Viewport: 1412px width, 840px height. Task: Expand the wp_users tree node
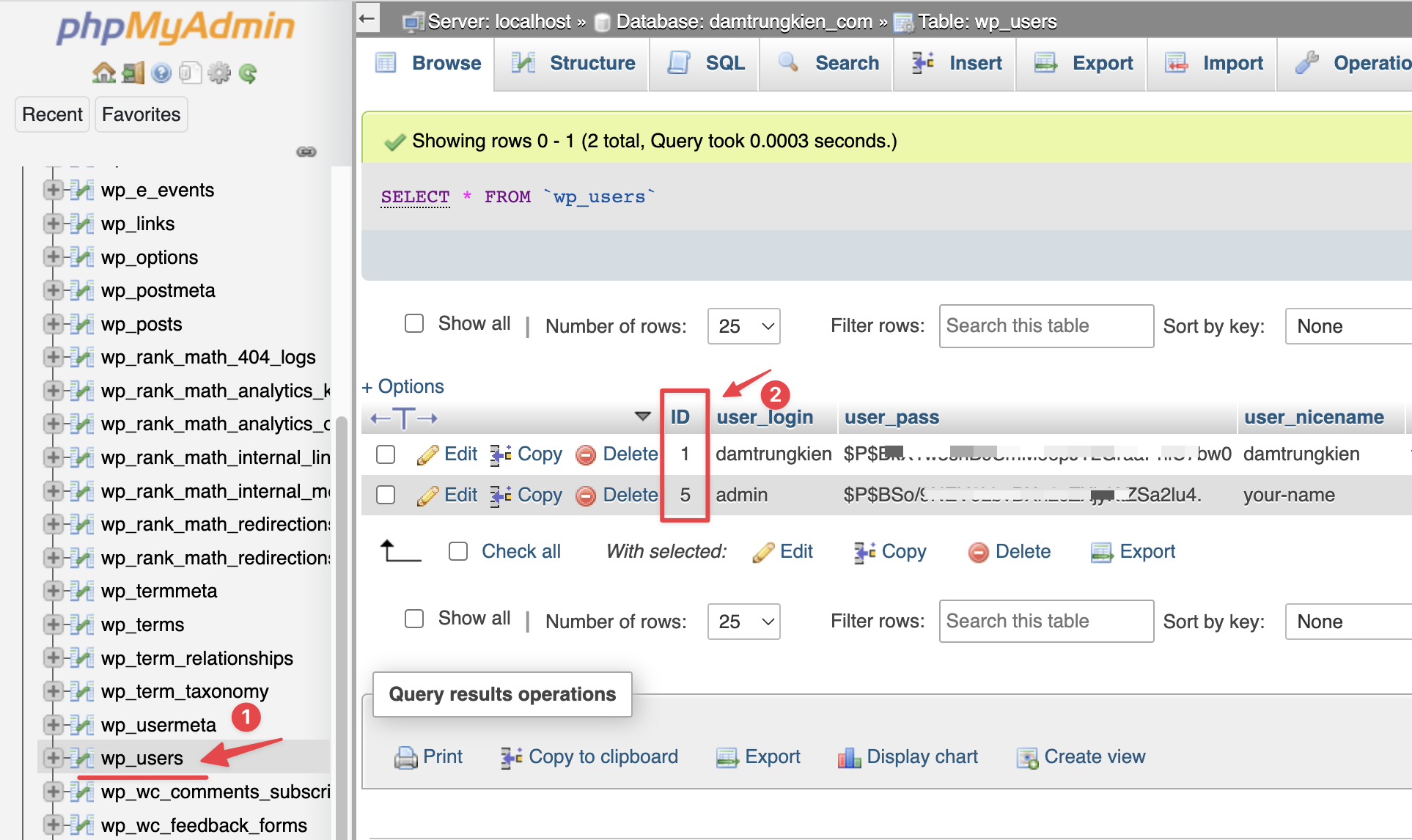(x=52, y=758)
